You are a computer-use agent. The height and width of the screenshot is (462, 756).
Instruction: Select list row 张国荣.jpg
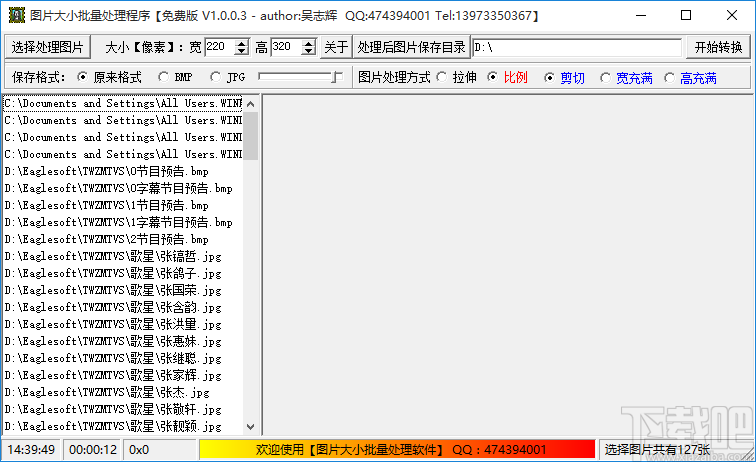coord(123,290)
